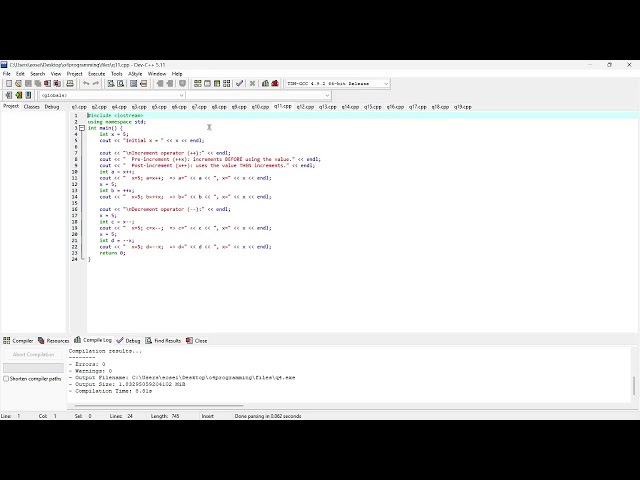Open the View menu
This screenshot has width=640, height=480.
[56, 74]
